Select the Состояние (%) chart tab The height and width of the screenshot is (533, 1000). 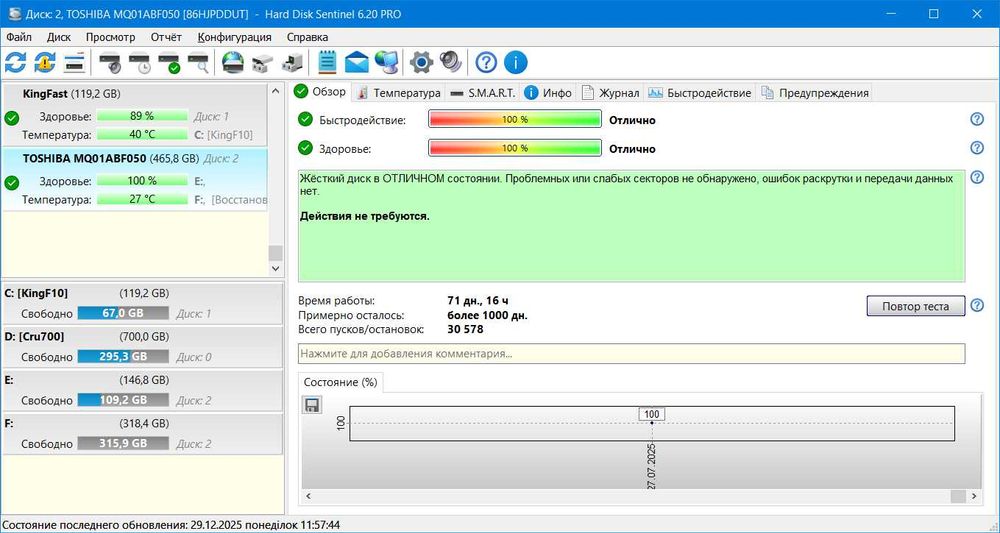point(340,383)
